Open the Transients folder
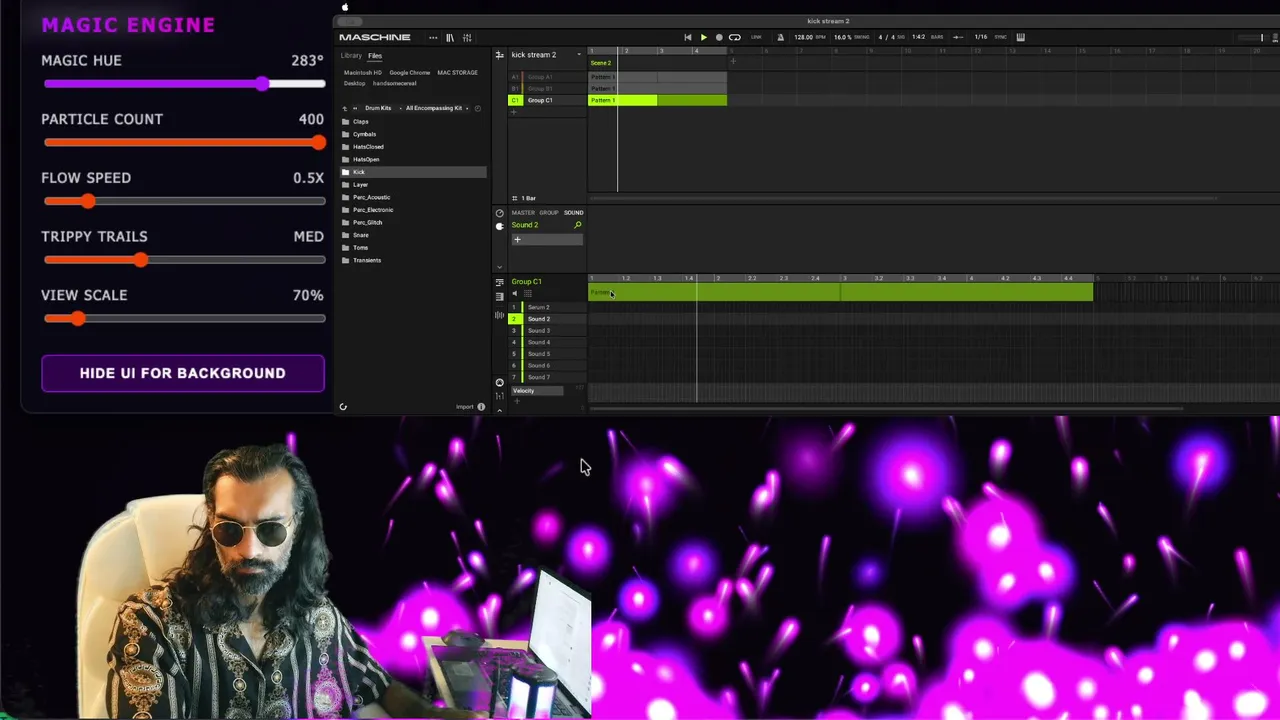The width and height of the screenshot is (1280, 720). (414, 260)
